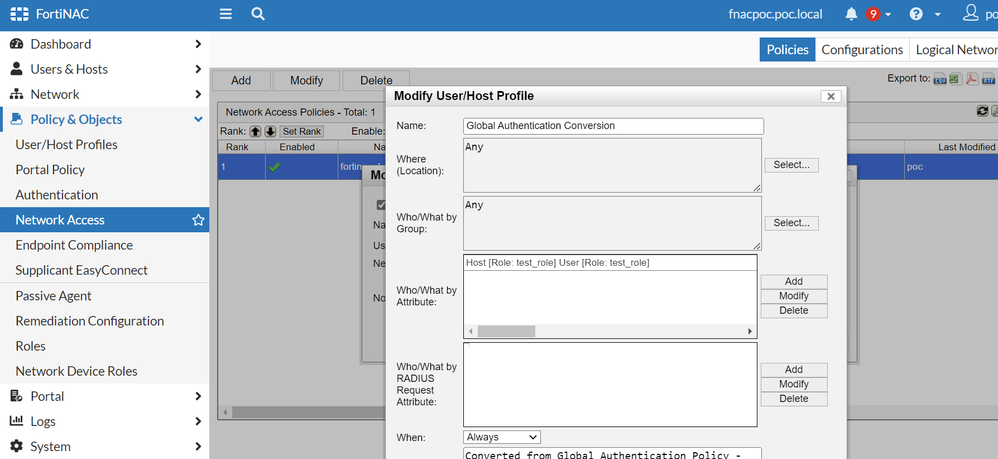Open Passive Agent in the sidebar
The image size is (998, 459).
tap(53, 296)
